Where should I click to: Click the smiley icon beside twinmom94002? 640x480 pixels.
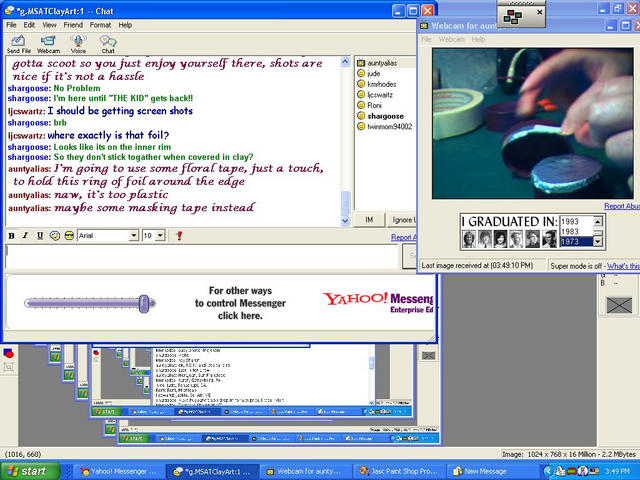pyautogui.click(x=361, y=127)
